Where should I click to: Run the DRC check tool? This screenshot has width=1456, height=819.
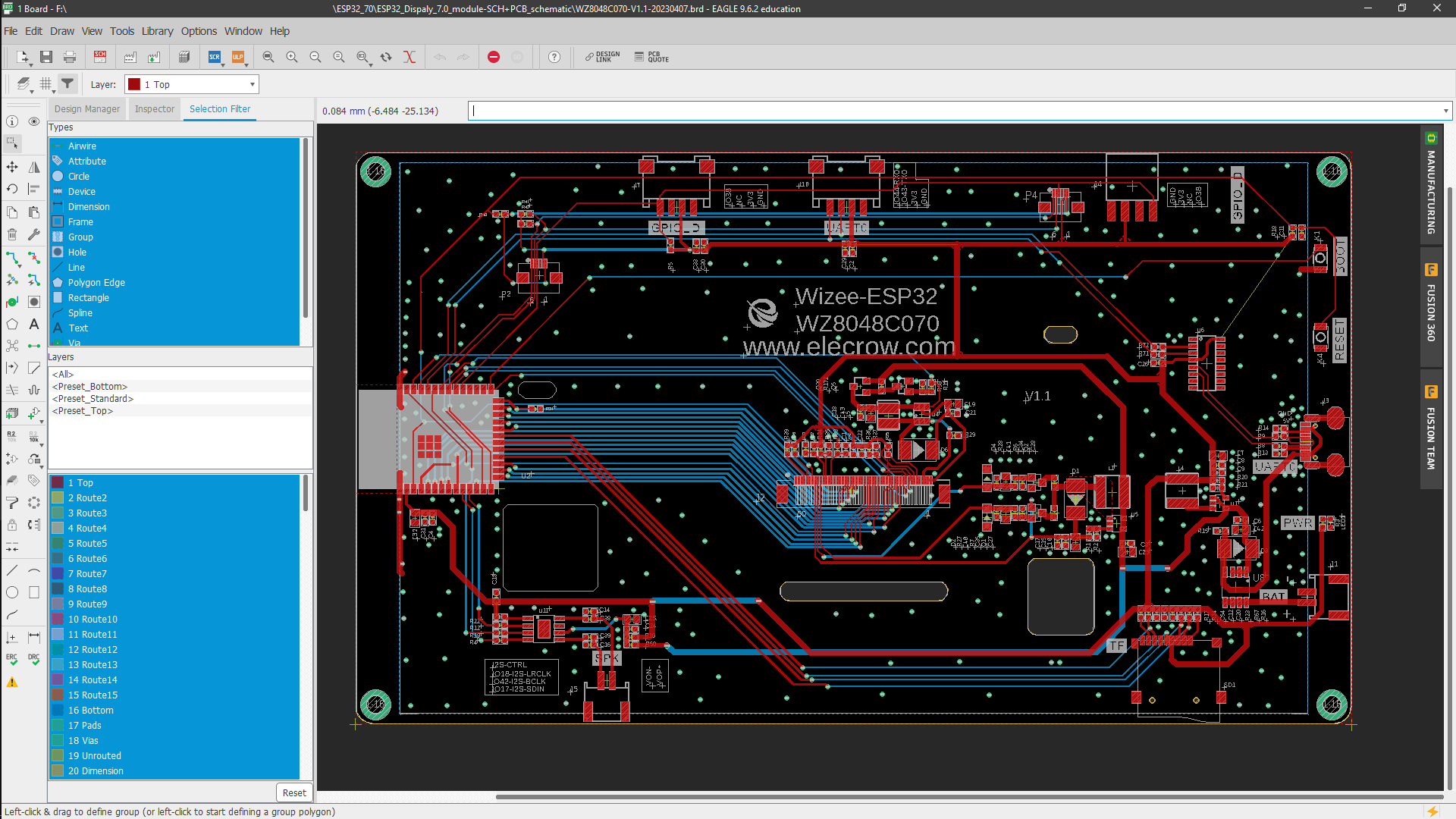[x=34, y=659]
